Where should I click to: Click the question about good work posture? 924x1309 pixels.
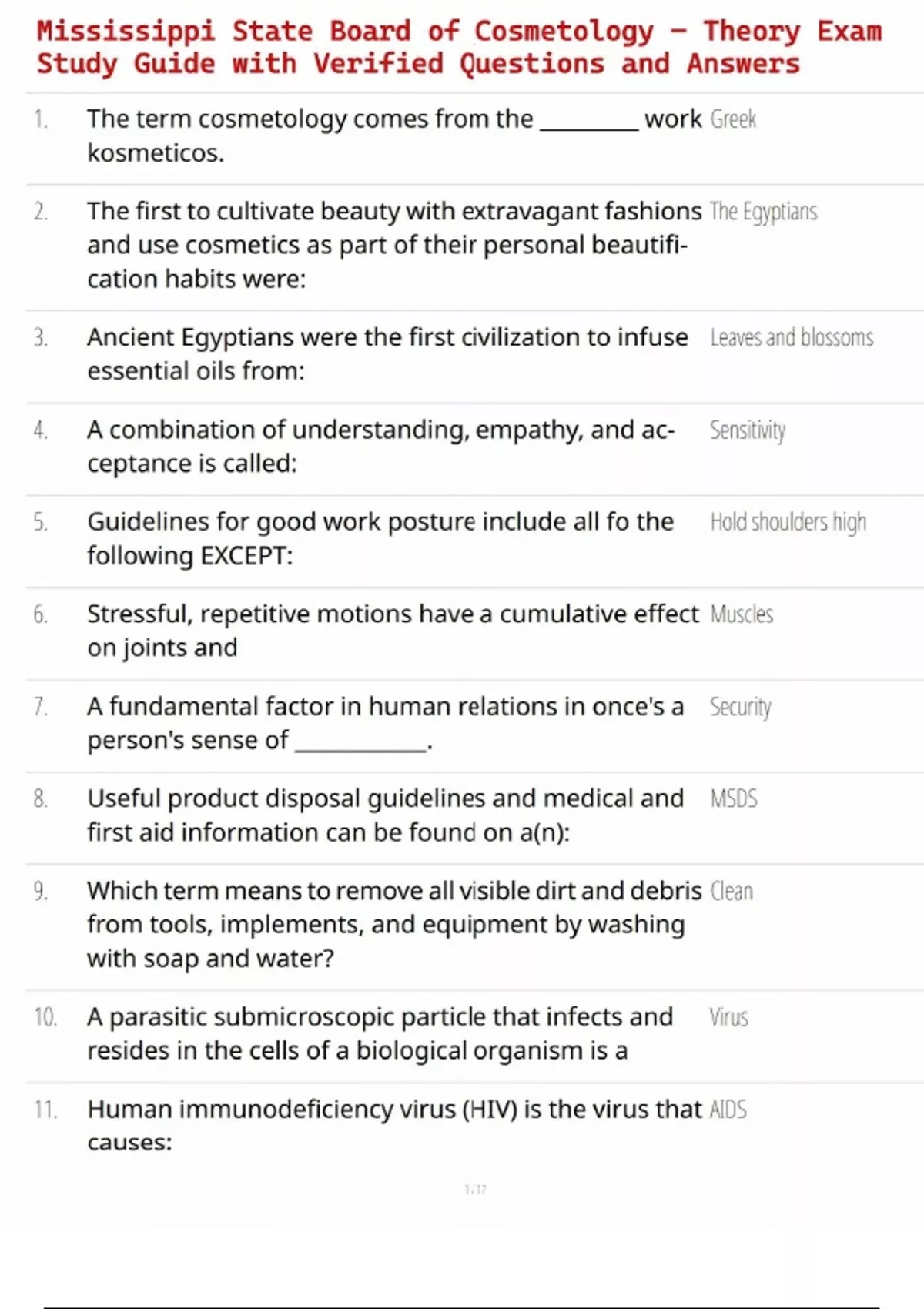[x=380, y=538]
